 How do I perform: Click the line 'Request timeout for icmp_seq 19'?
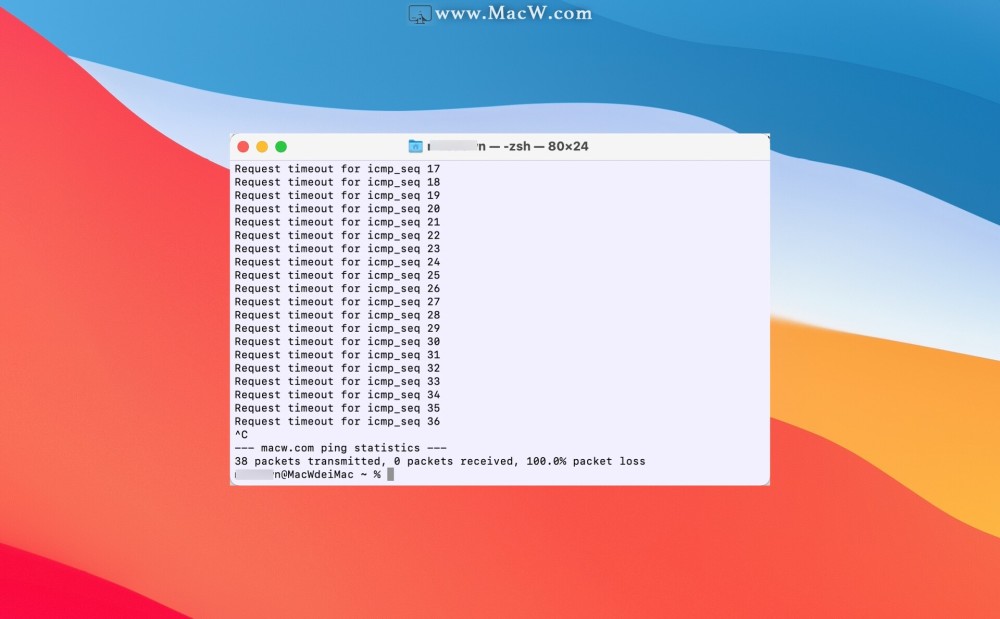pos(337,196)
